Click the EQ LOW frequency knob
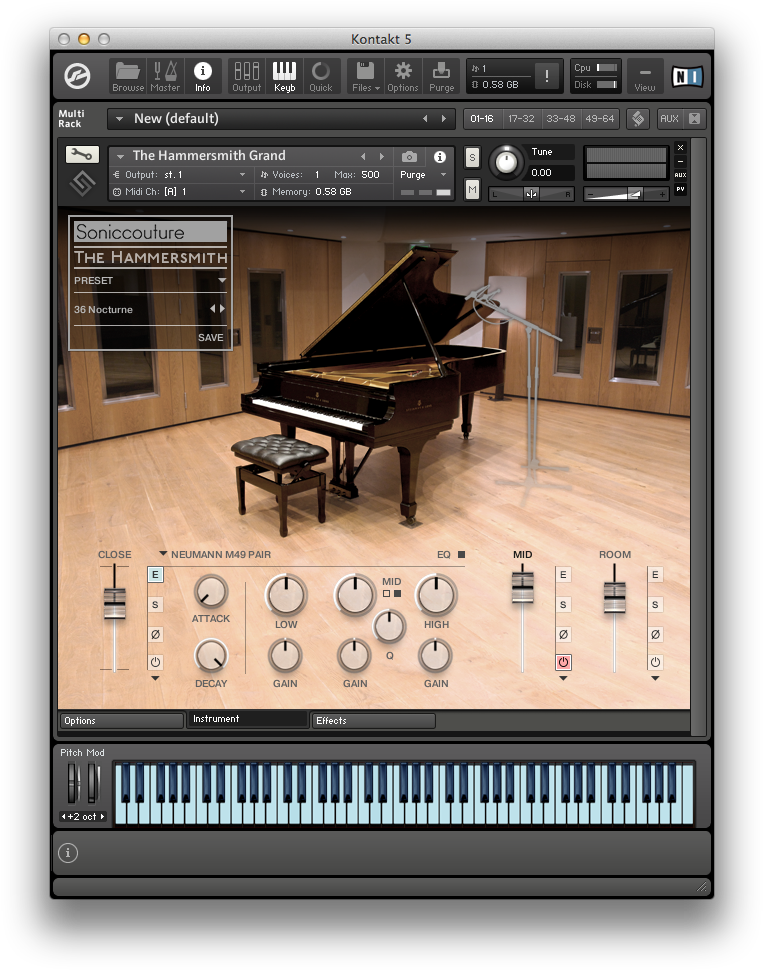 point(286,594)
